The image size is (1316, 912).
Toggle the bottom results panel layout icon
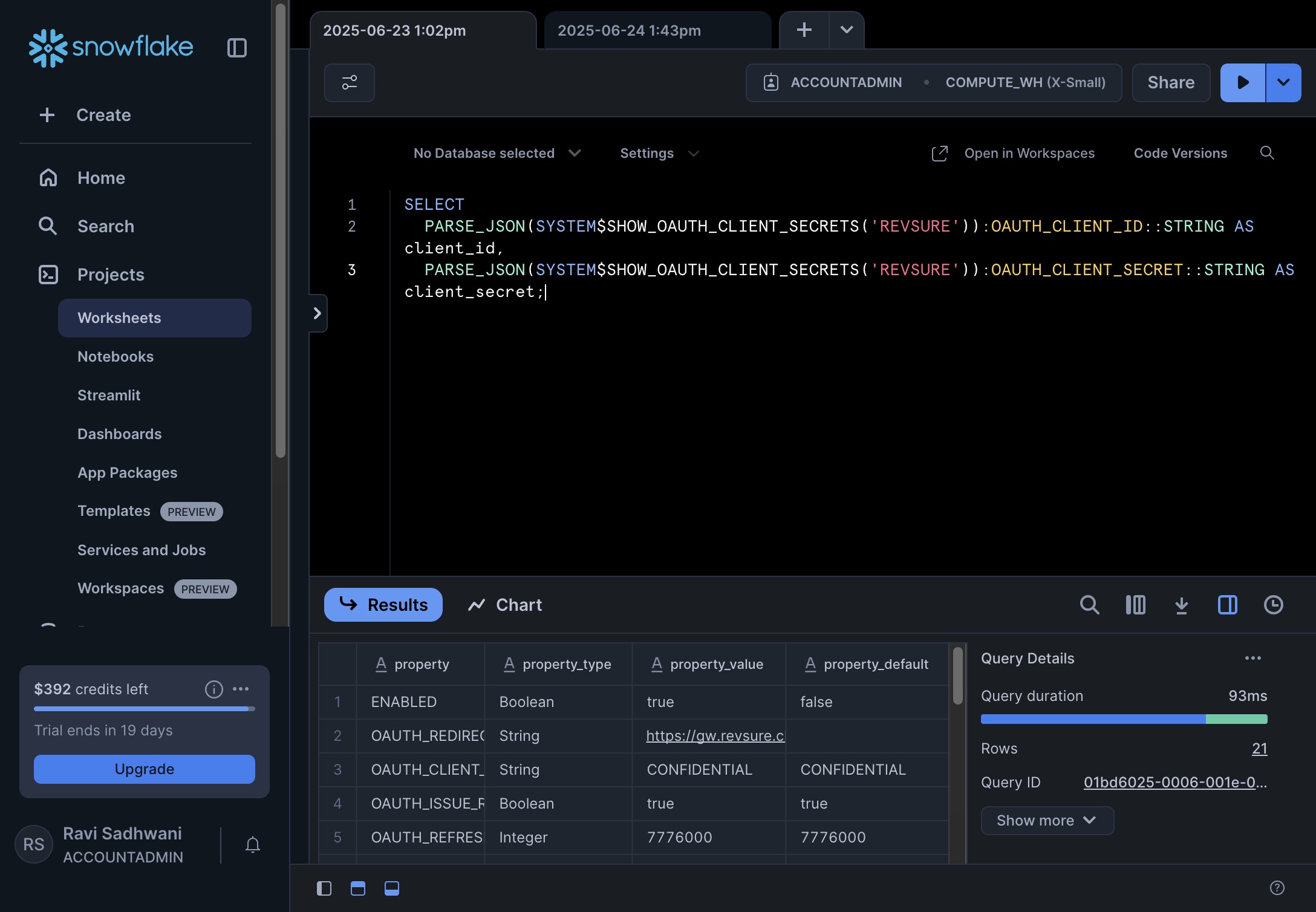(x=392, y=888)
